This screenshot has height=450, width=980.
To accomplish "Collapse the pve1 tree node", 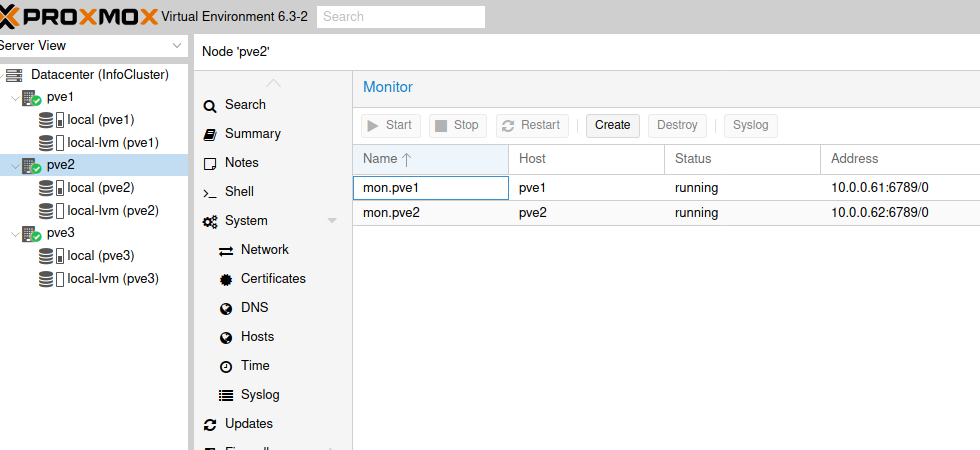I will (16, 98).
